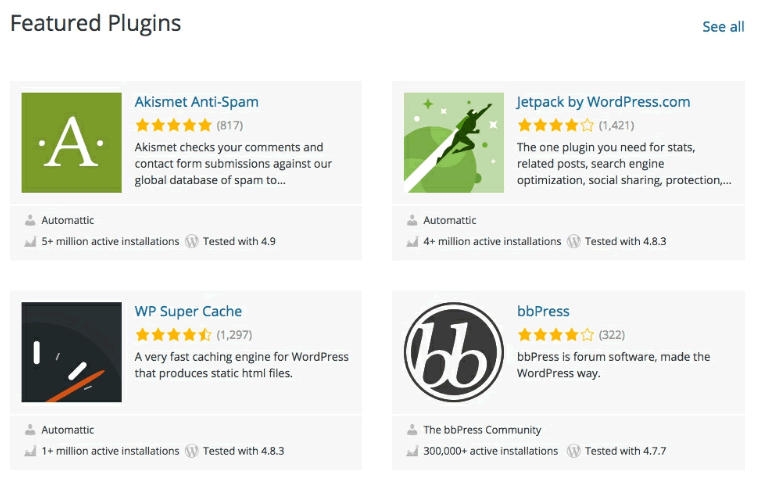Open the WP Super Cache title link

pyautogui.click(x=188, y=311)
